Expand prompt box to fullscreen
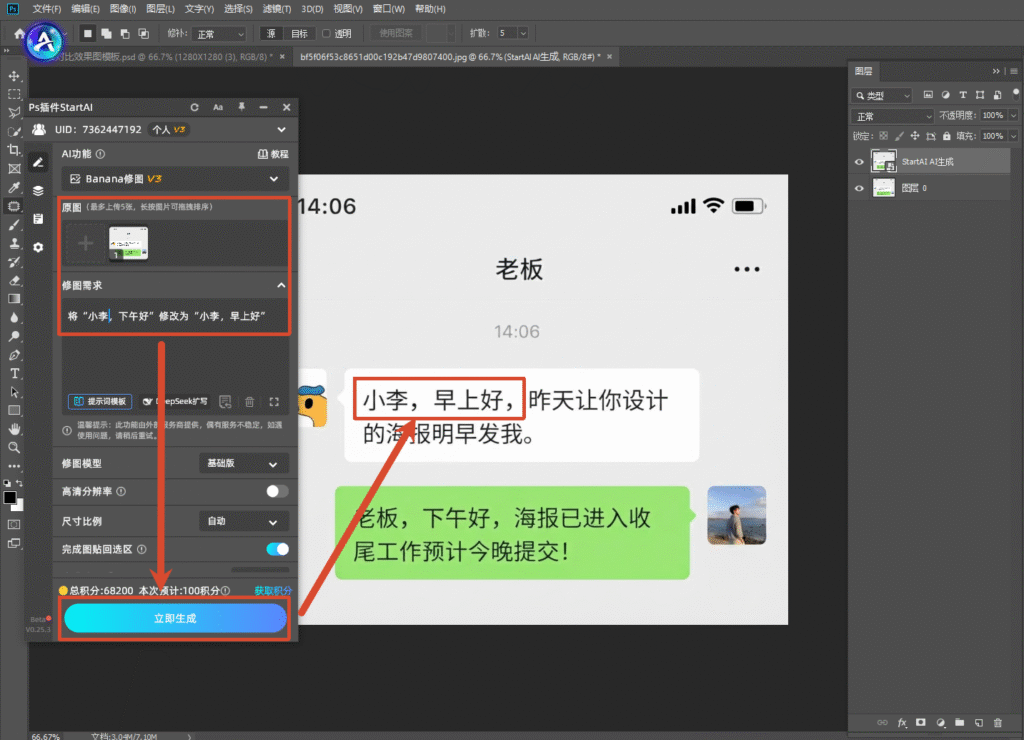1024x740 pixels. point(274,402)
